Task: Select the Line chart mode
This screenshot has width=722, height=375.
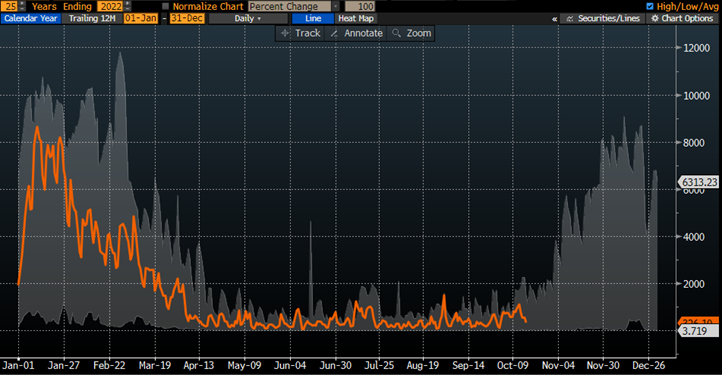Action: tap(313, 18)
